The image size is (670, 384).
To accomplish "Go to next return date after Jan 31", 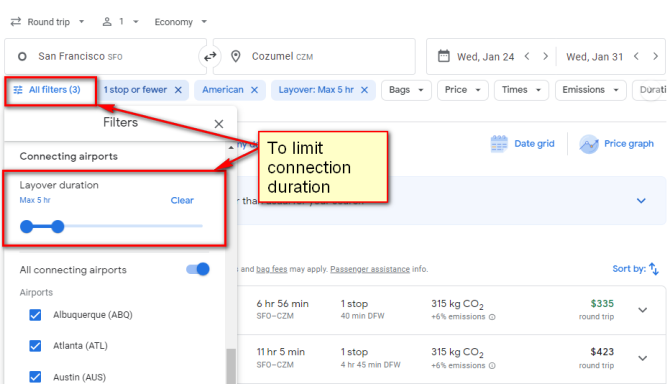I will pyautogui.click(x=655, y=56).
